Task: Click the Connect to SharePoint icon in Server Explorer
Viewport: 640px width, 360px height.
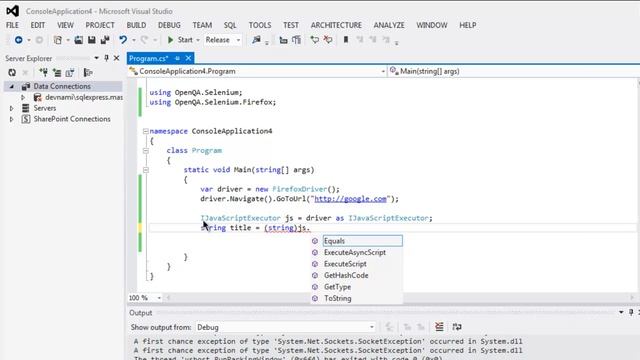Action: point(70,73)
